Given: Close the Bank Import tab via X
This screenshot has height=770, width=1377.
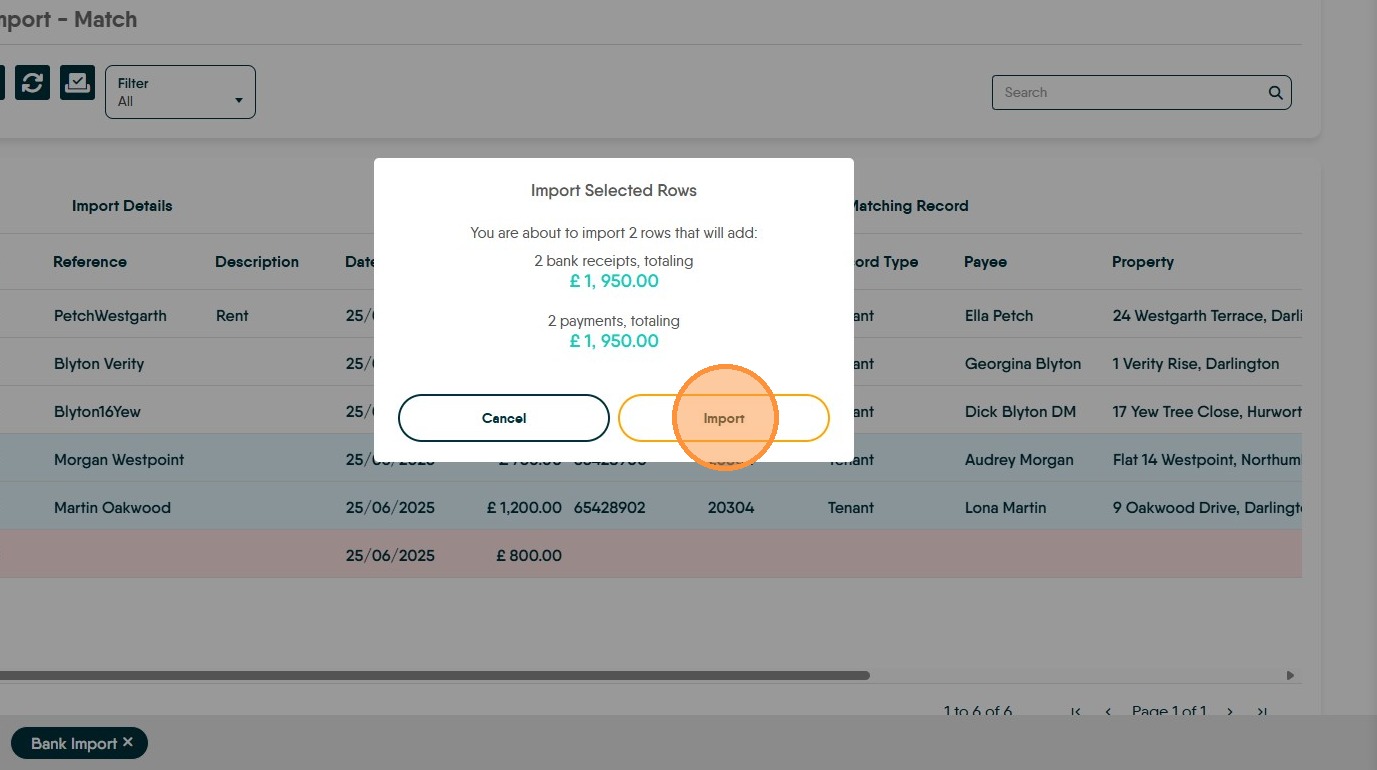Looking at the screenshot, I should click(128, 742).
